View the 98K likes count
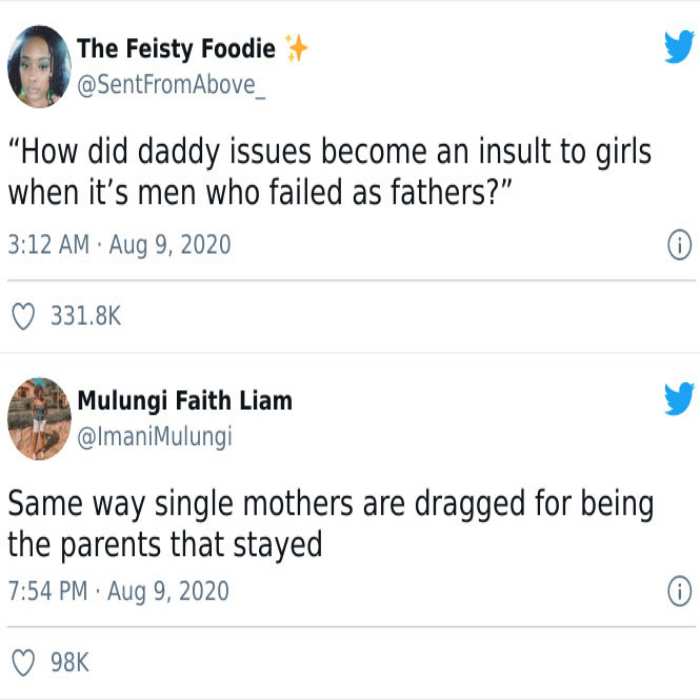Viewport: 700px width, 700px height. click(70, 662)
